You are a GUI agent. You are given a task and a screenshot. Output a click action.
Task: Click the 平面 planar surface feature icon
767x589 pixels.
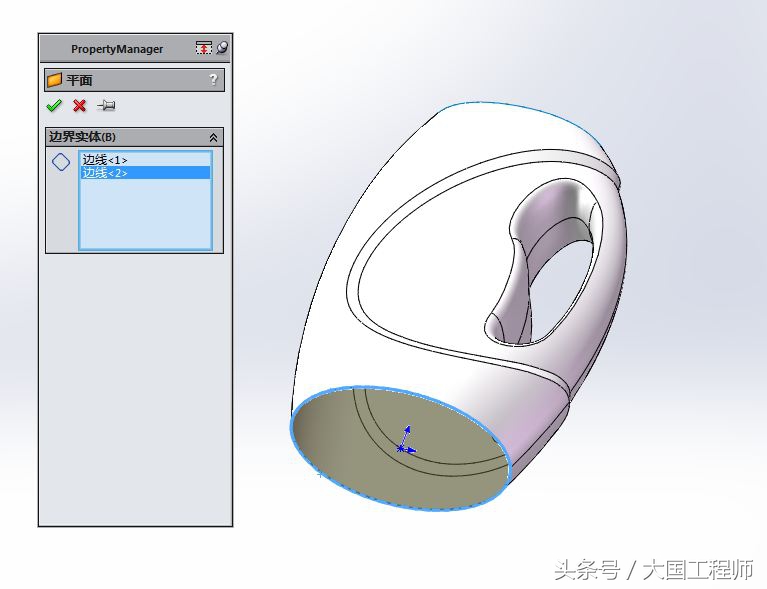coord(54,80)
